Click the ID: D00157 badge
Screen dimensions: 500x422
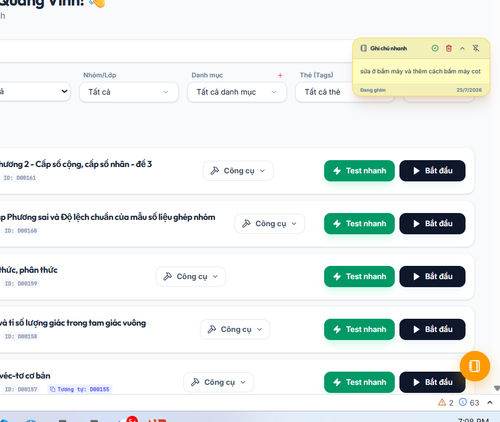(x=21, y=389)
